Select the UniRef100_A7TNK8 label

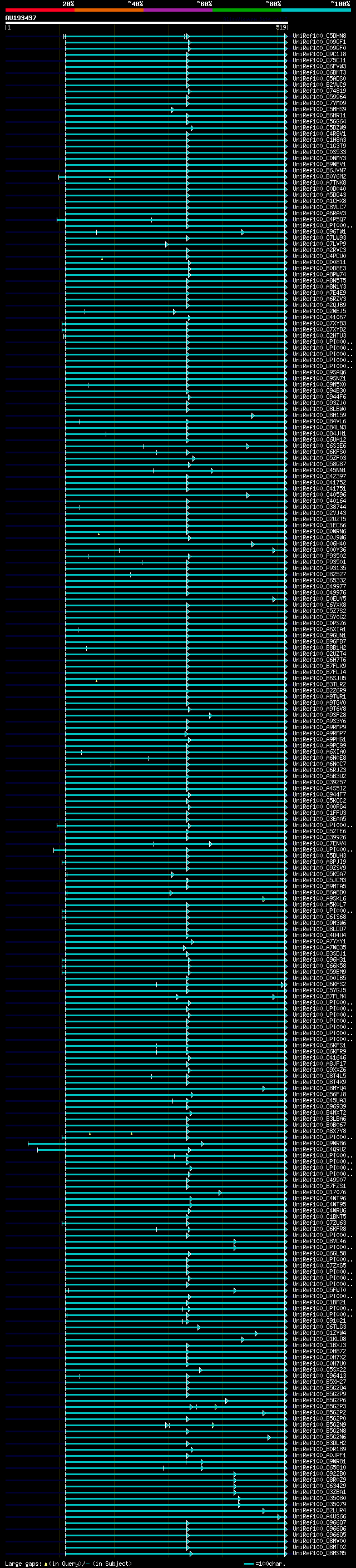(319, 182)
